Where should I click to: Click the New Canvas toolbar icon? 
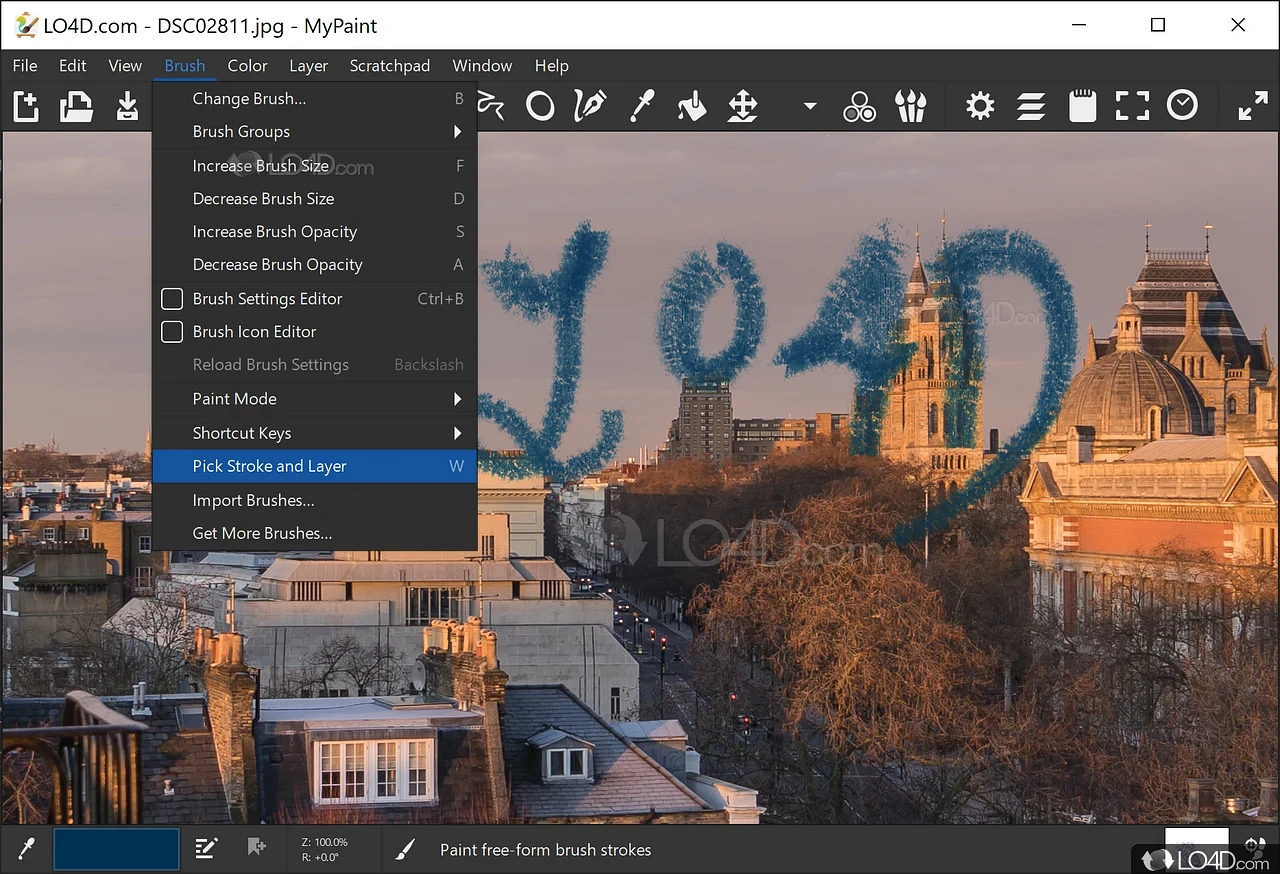tap(26, 105)
